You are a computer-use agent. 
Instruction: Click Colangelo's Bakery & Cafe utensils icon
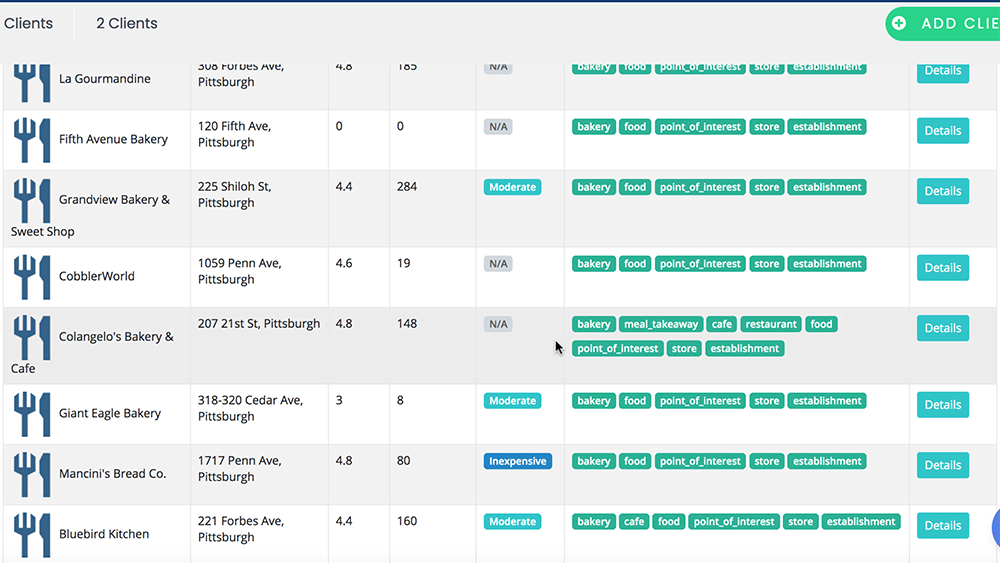point(32,337)
